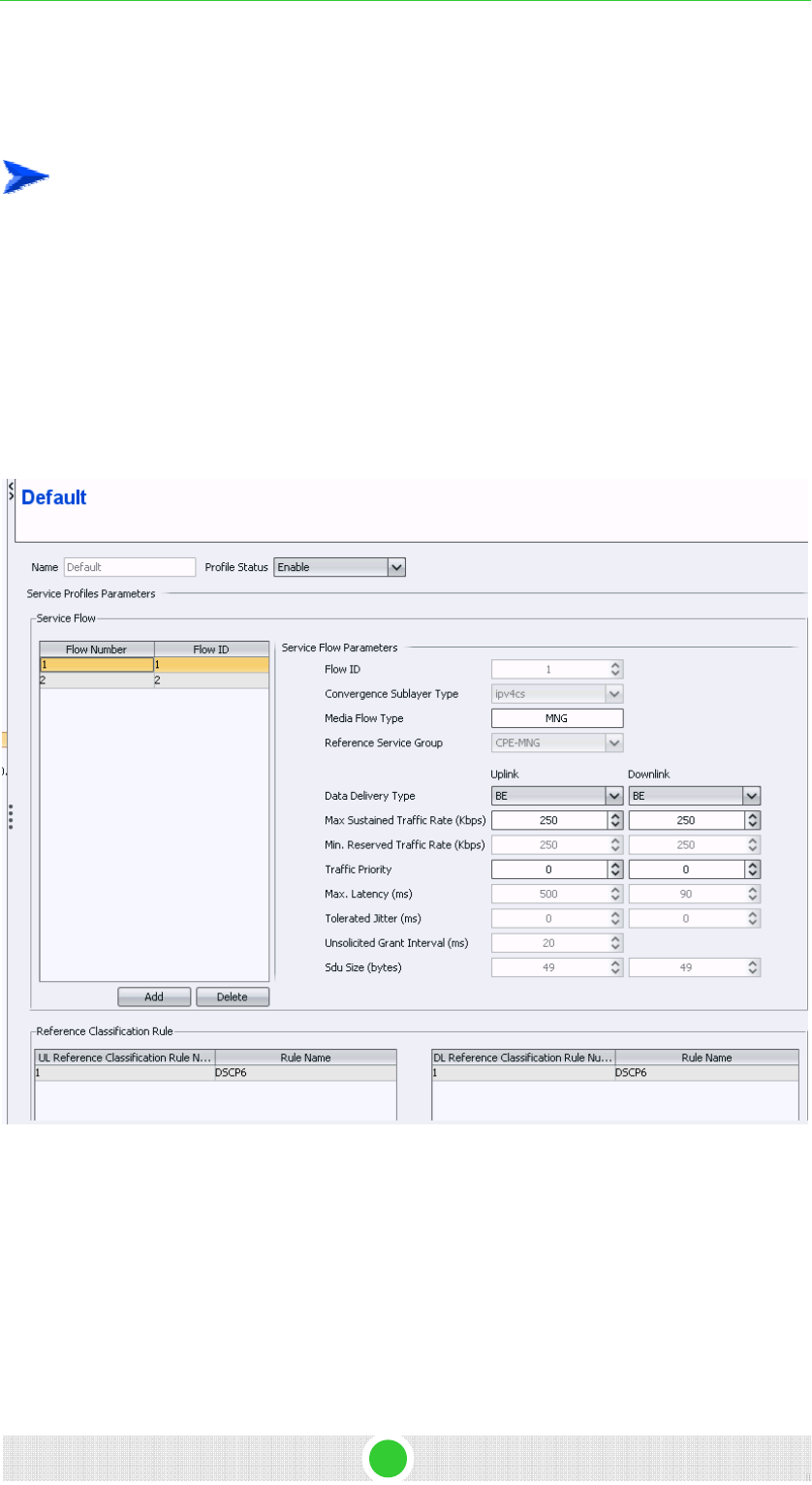Click the panel collapse arrows beside Default
This screenshot has height=1485, width=812.
pos(11,490)
